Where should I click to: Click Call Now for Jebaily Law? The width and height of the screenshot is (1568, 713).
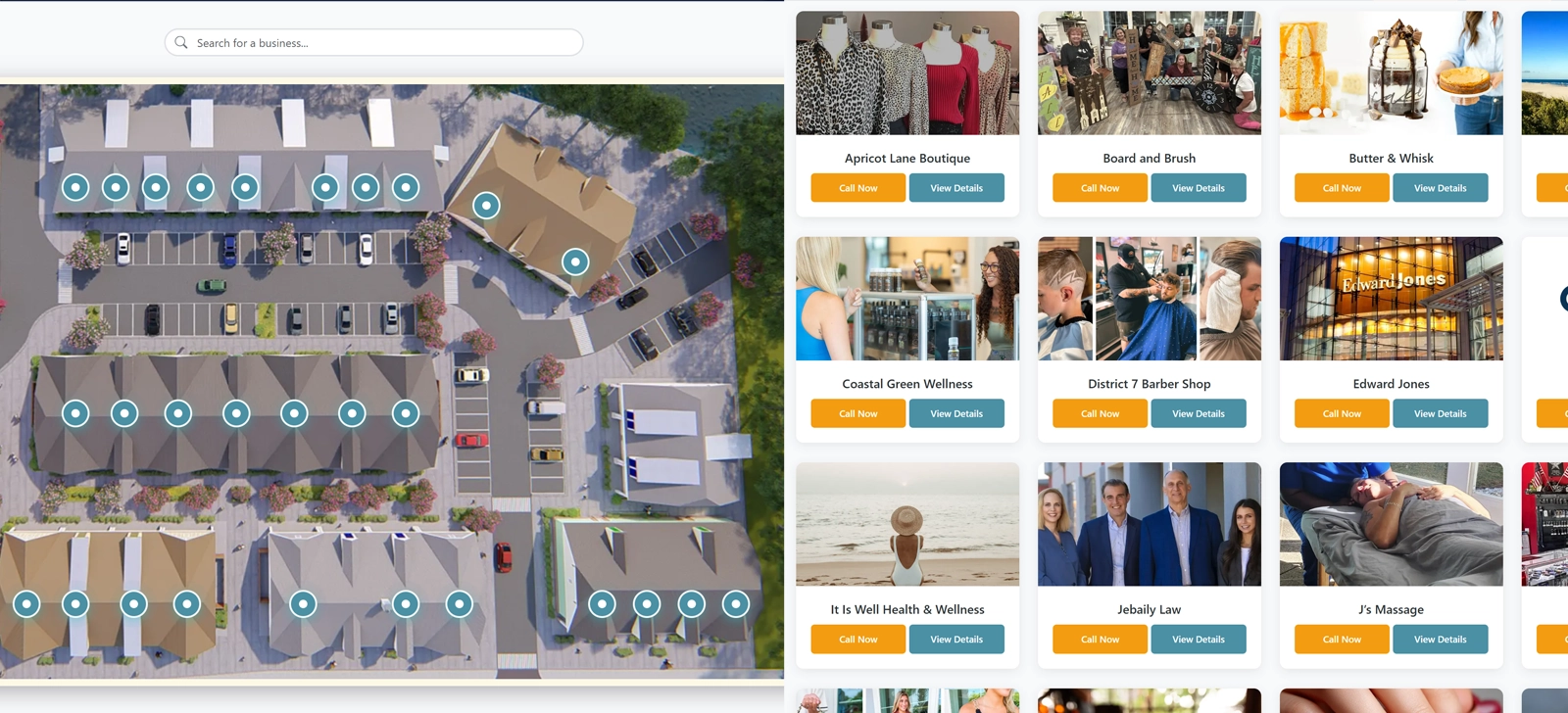[x=1100, y=640]
